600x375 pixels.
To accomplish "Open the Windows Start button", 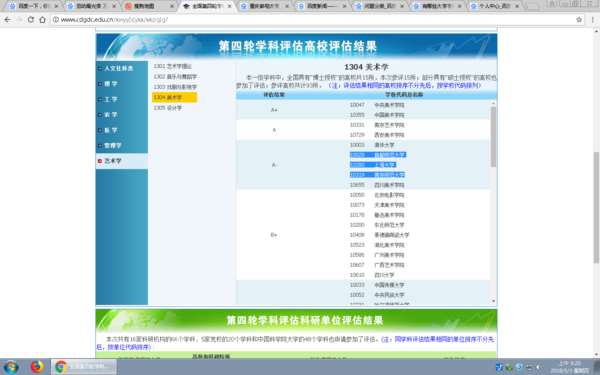I will tap(11, 367).
